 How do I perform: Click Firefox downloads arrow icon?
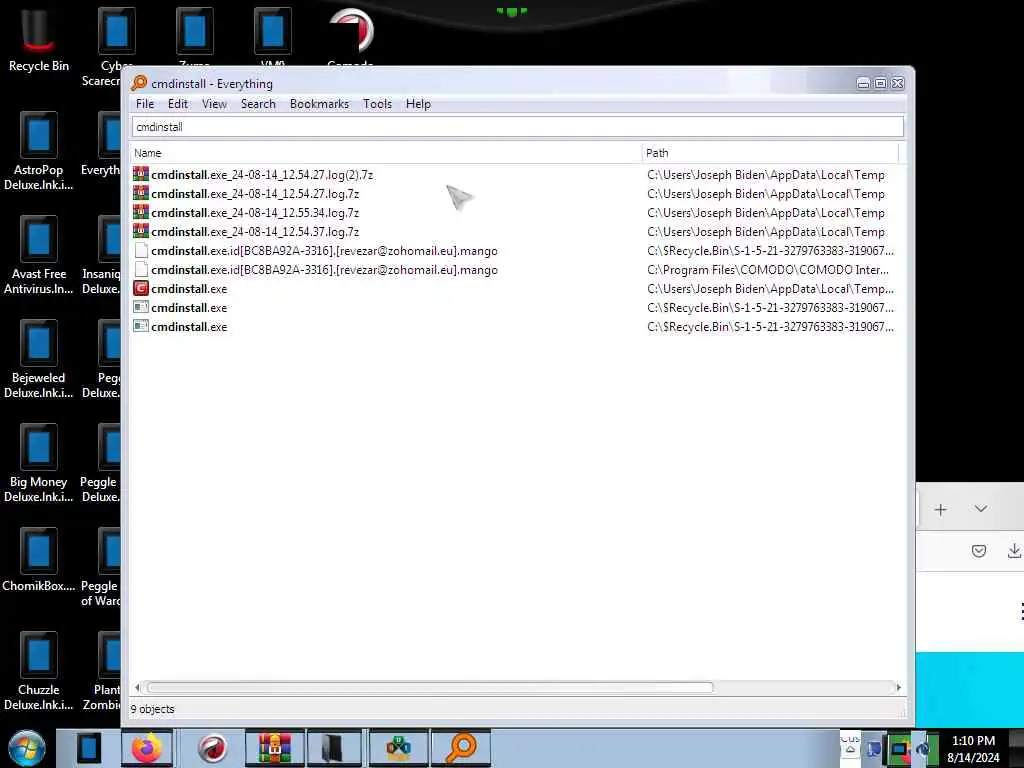coord(1014,551)
